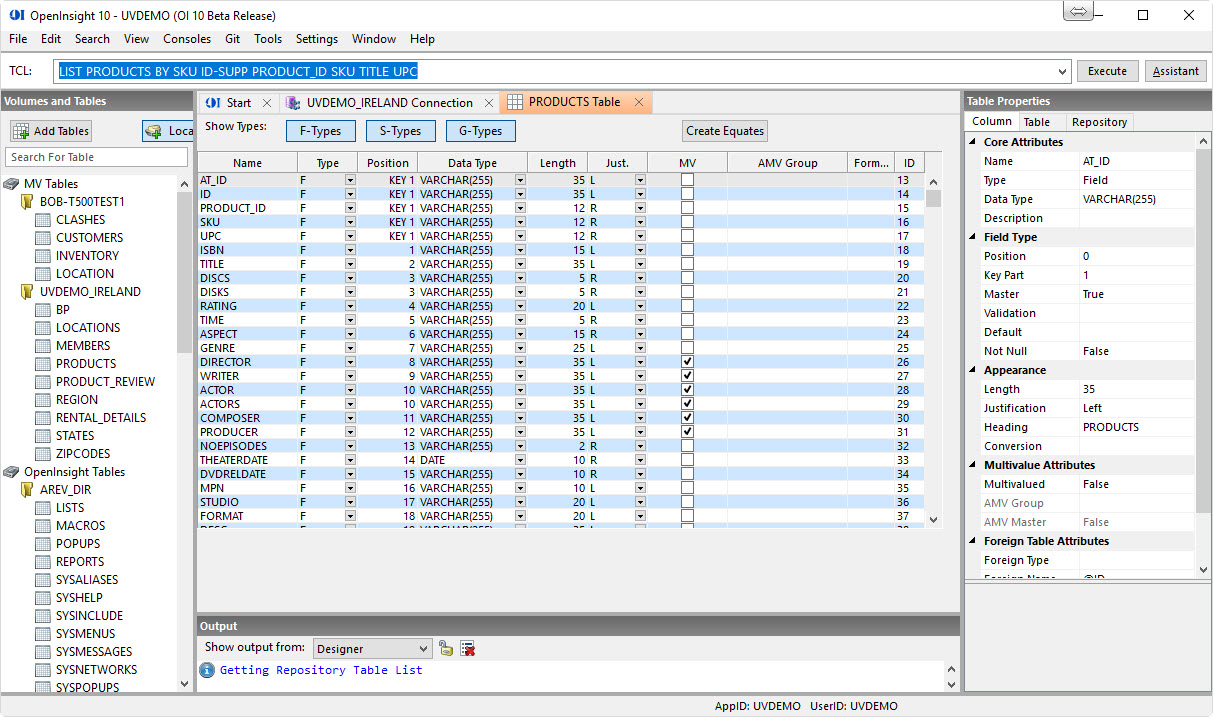Click the Table Properties panel scrollbar

click(1203, 354)
